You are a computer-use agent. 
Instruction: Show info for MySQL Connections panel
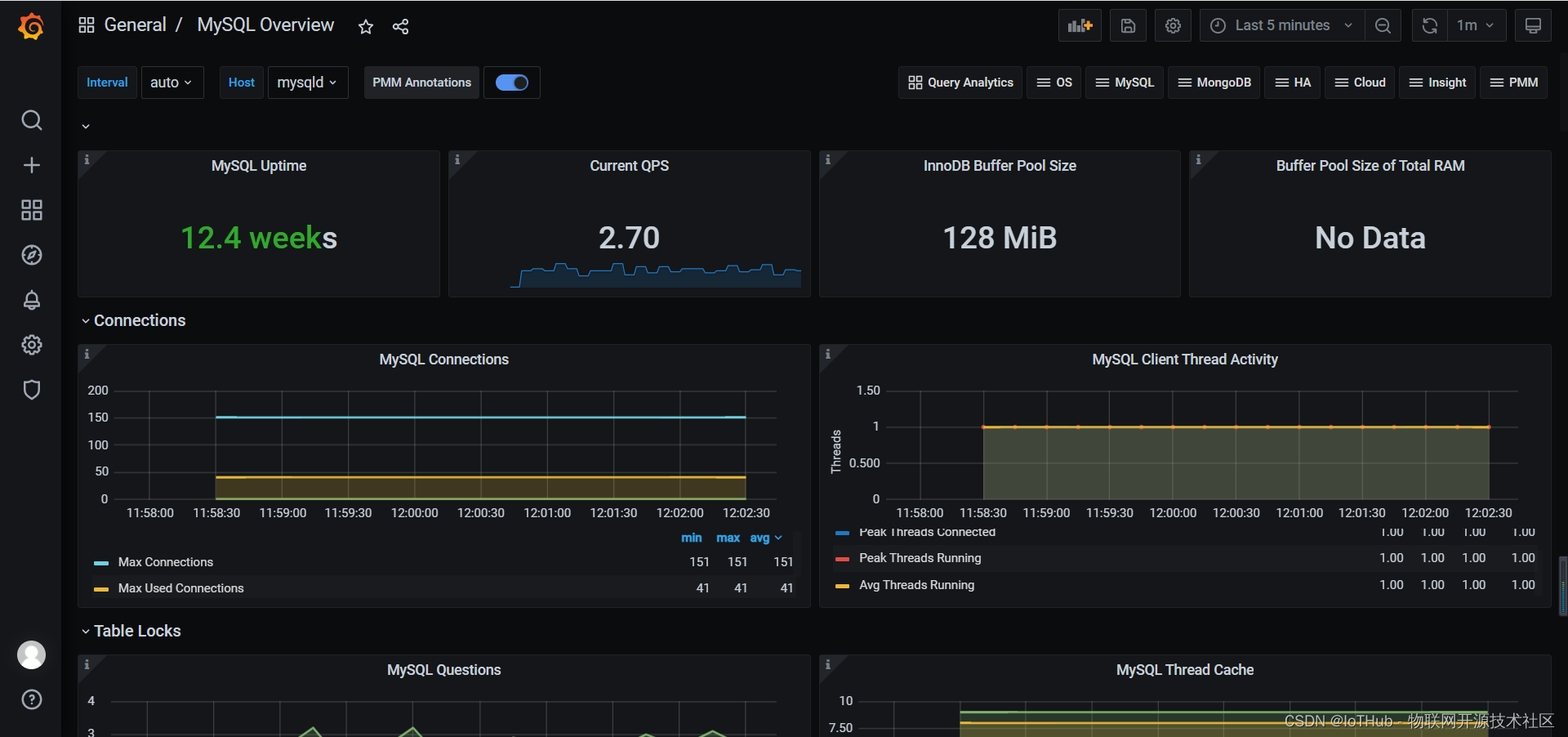point(87,354)
